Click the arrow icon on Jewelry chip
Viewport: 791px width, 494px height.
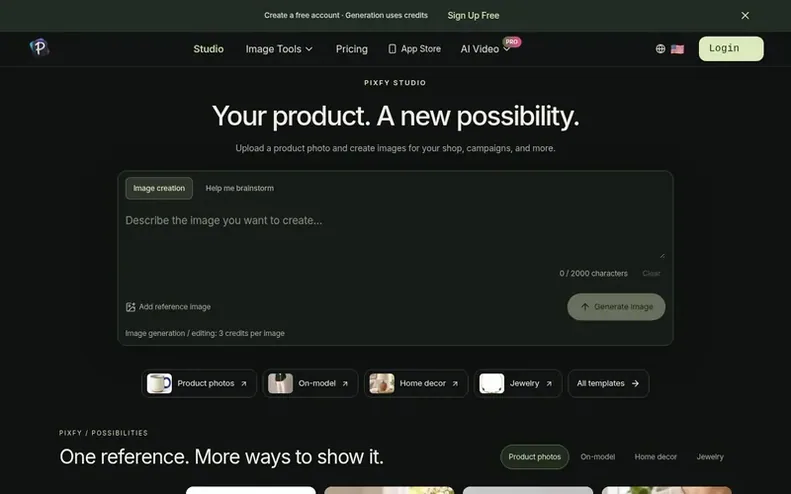pyautogui.click(x=549, y=383)
